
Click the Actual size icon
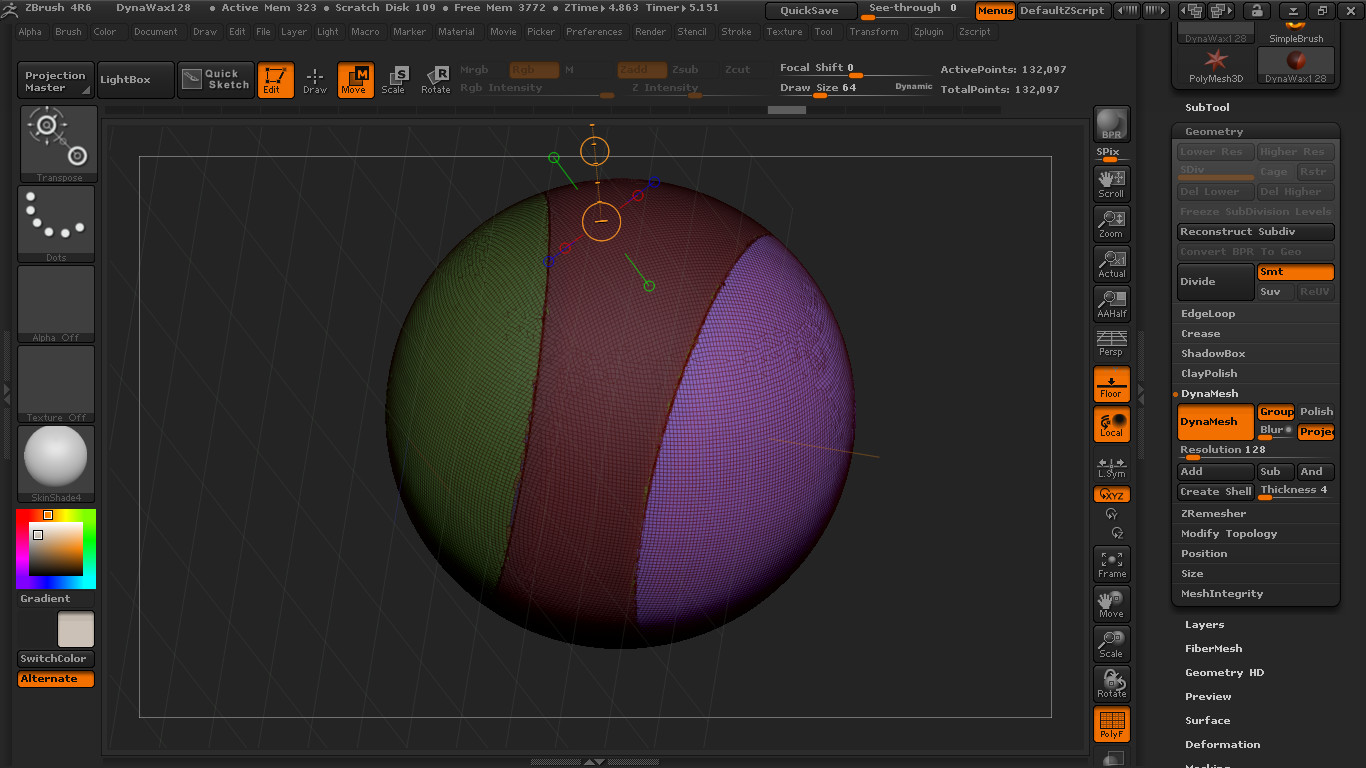coord(1111,263)
